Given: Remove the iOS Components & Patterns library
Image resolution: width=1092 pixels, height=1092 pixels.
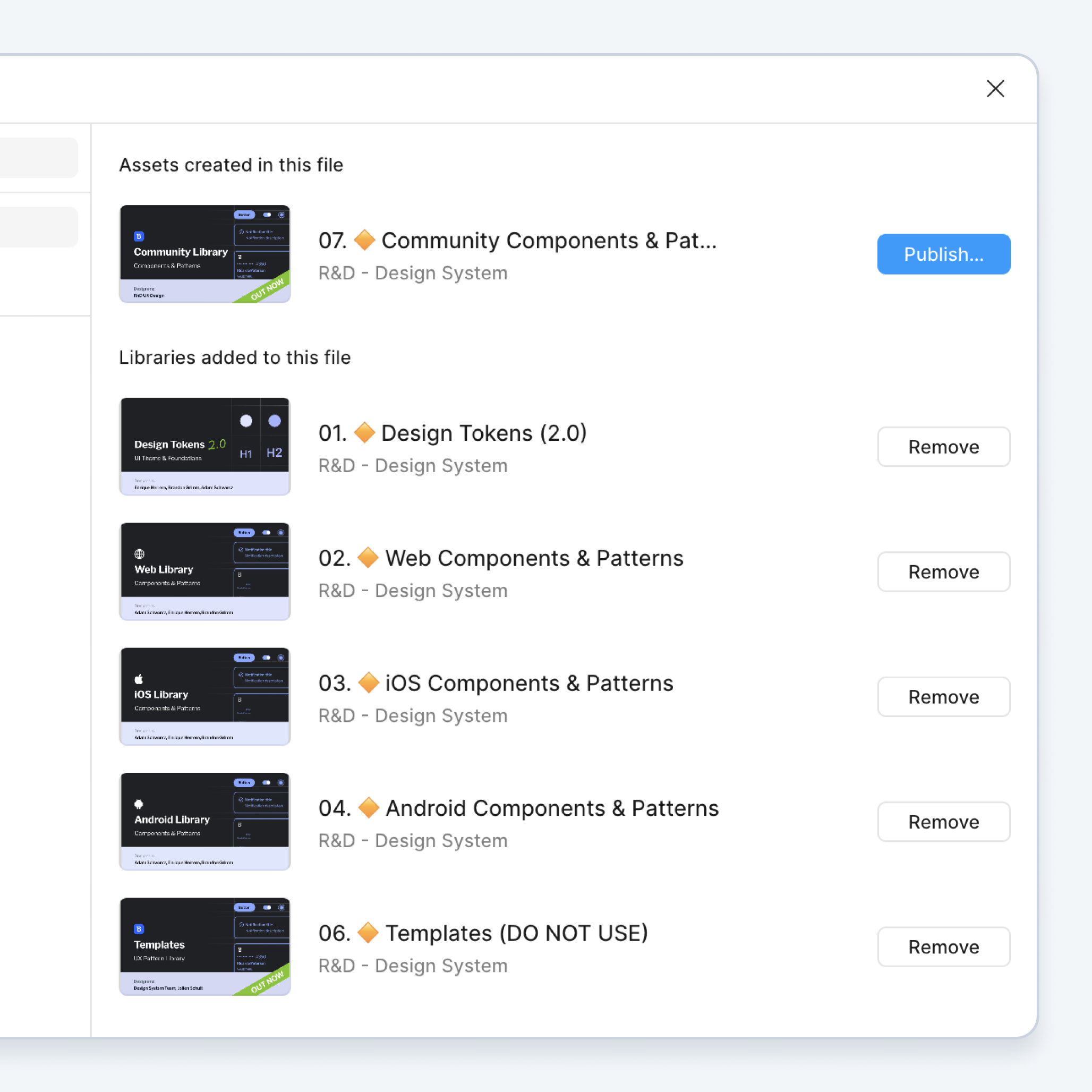Looking at the screenshot, I should tap(943, 697).
